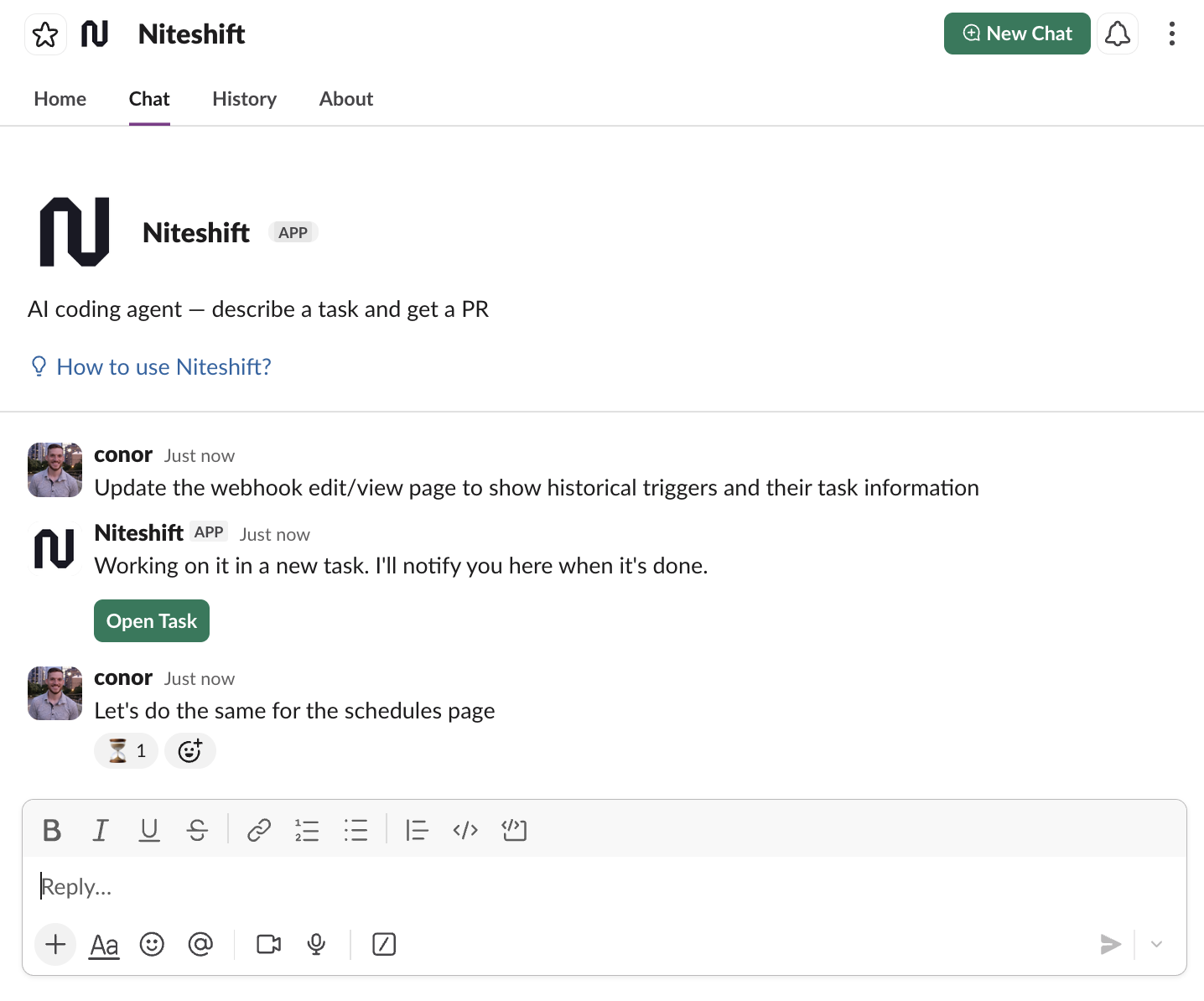Open the 'How to use Niteshift?' link
Viewport: 1204px width, 1001px height.
tap(163, 367)
